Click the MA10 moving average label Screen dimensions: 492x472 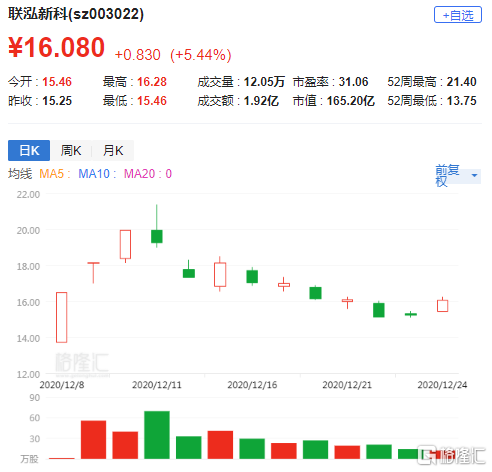click(x=97, y=174)
